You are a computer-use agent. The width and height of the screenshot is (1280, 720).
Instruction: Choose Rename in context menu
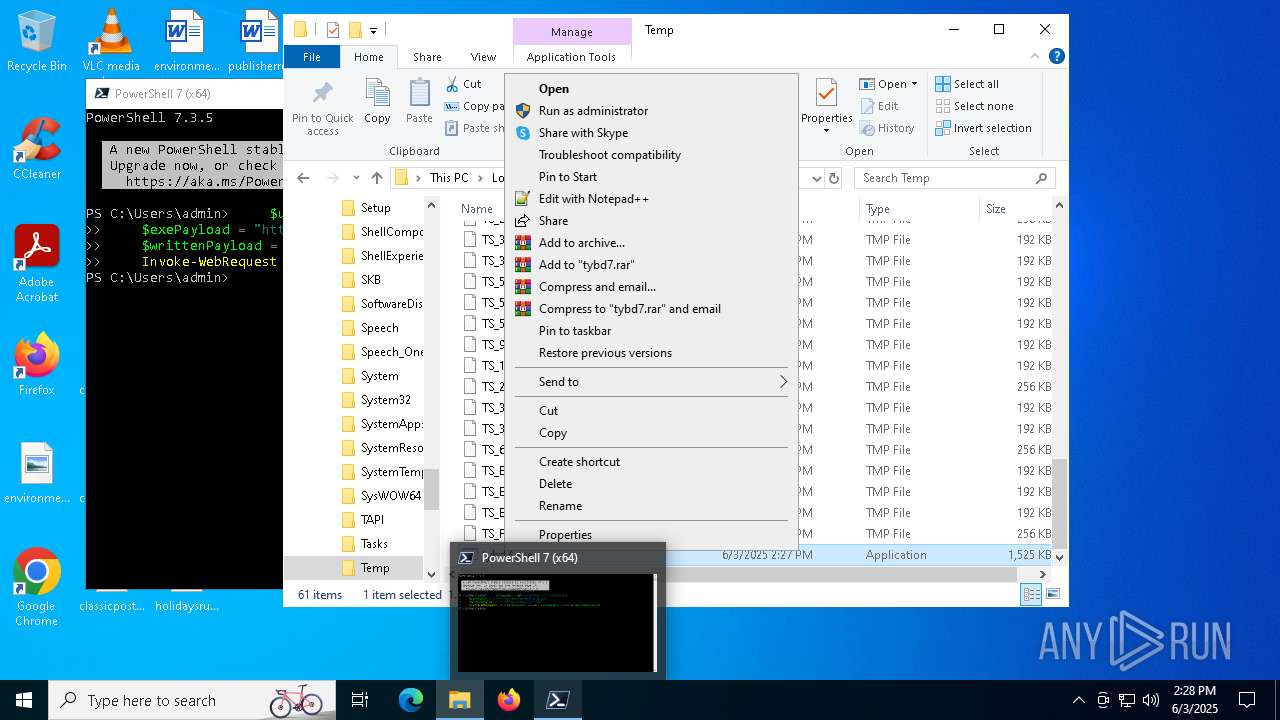click(x=652, y=505)
